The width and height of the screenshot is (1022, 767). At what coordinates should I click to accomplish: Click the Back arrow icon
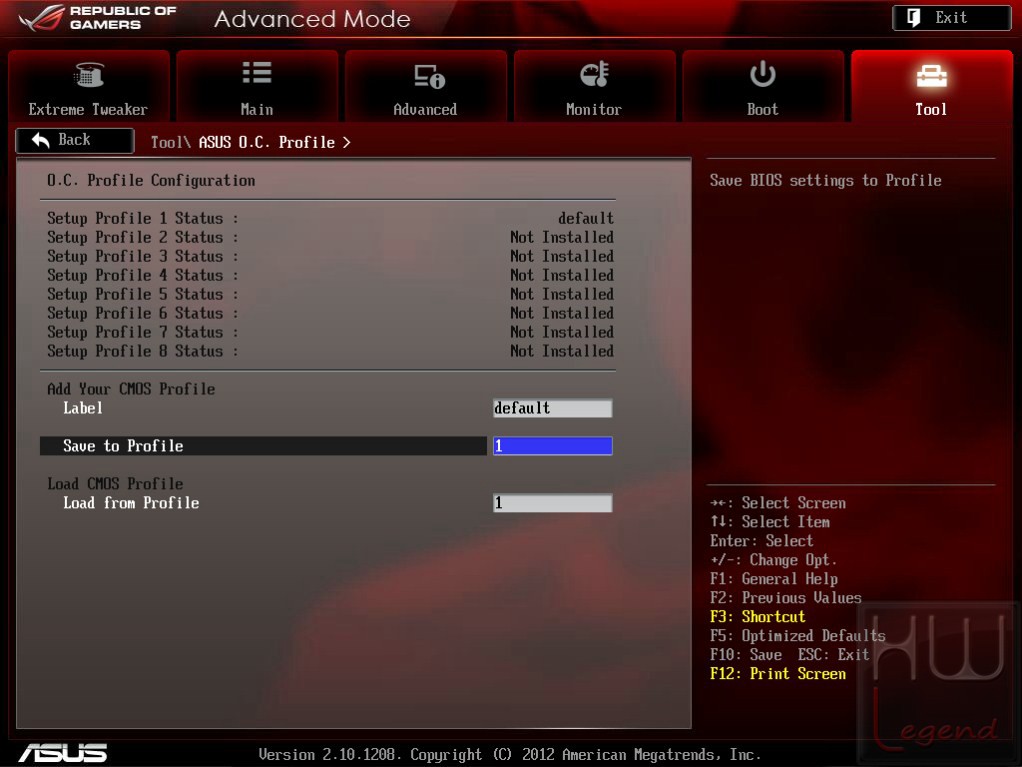point(40,140)
